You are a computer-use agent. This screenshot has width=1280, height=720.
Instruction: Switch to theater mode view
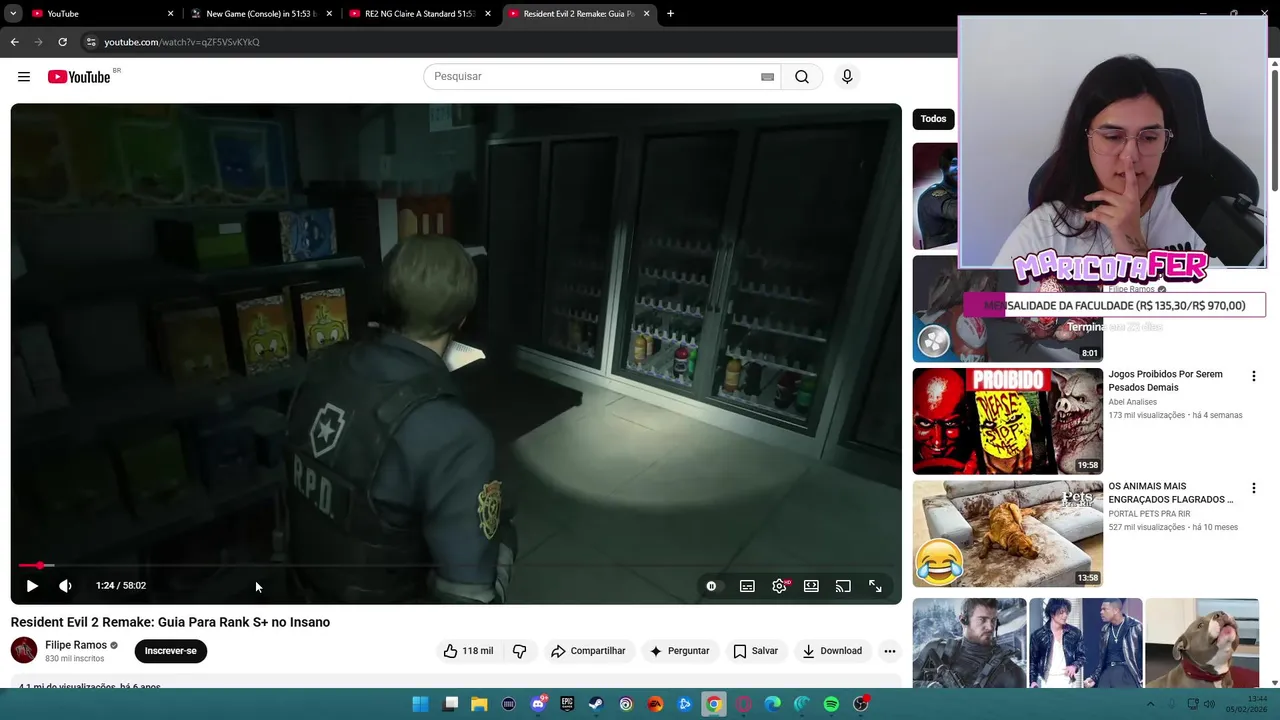point(811,586)
